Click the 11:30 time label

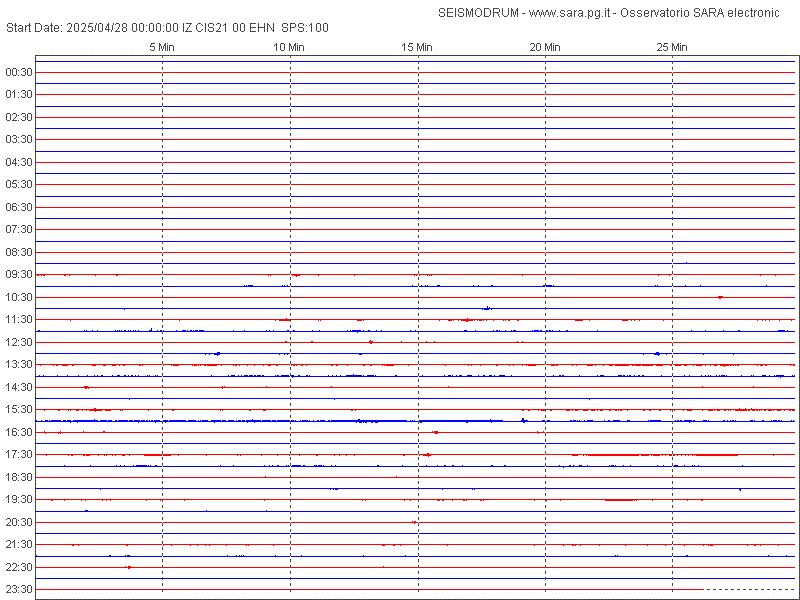tap(19, 319)
